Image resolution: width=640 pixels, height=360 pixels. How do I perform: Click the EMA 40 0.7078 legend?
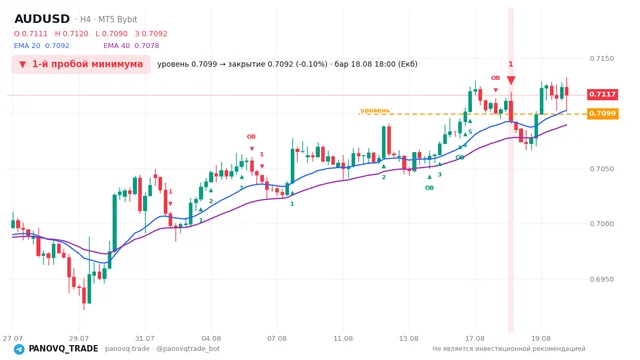(131, 46)
